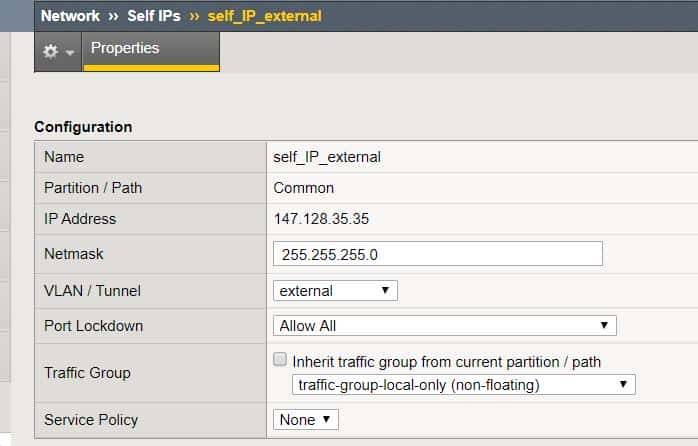Click the Inherit traffic group label text

point(446,362)
